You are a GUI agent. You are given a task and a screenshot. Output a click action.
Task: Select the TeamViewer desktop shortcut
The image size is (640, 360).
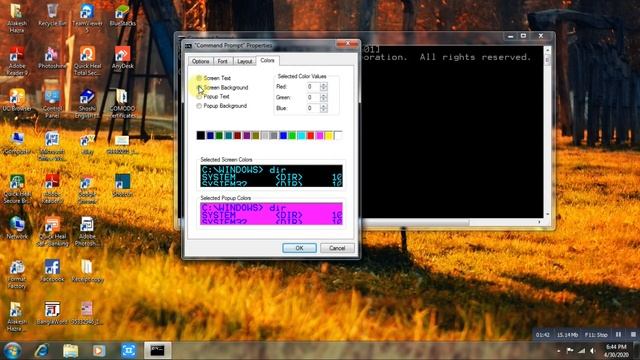point(87,18)
